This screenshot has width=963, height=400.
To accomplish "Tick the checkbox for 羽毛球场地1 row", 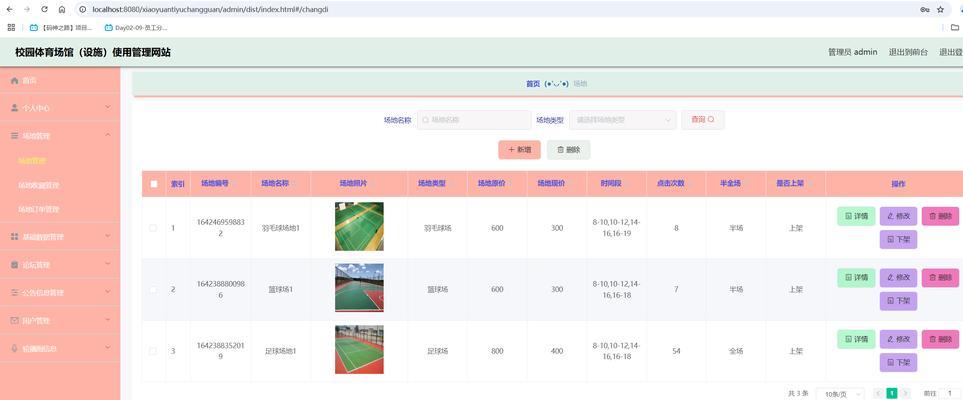I will [154, 228].
